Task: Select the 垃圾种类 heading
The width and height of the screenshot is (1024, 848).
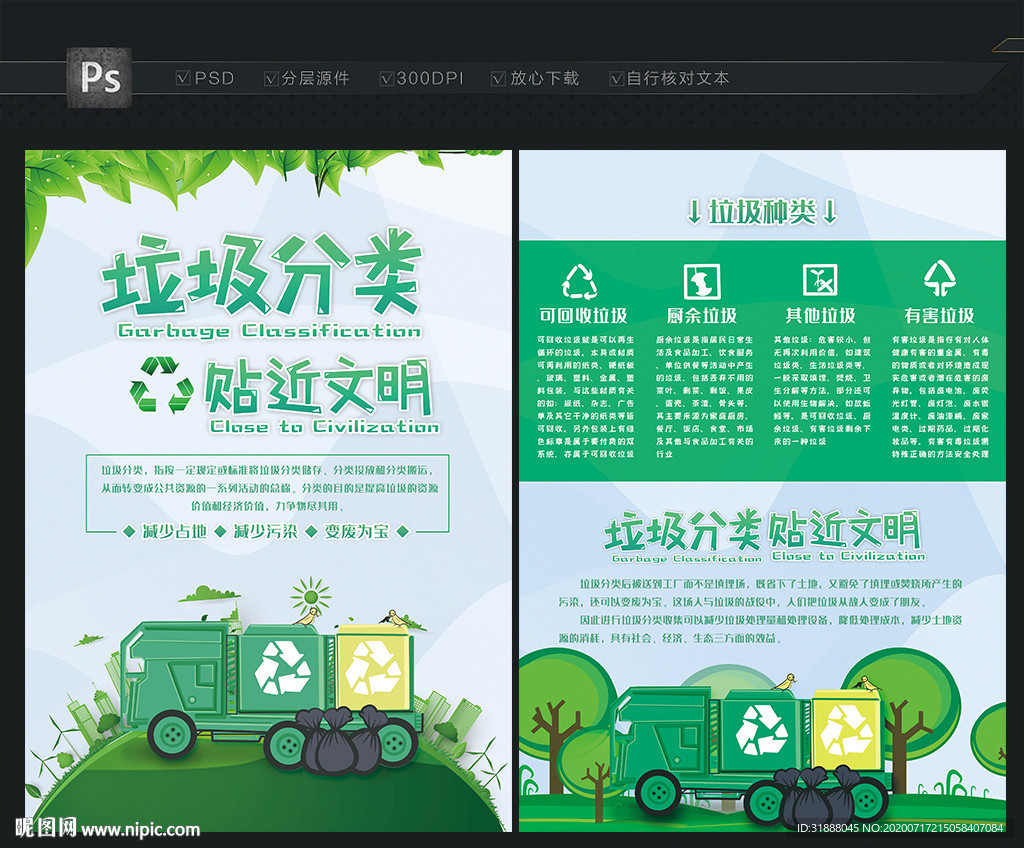Action: pos(762,212)
